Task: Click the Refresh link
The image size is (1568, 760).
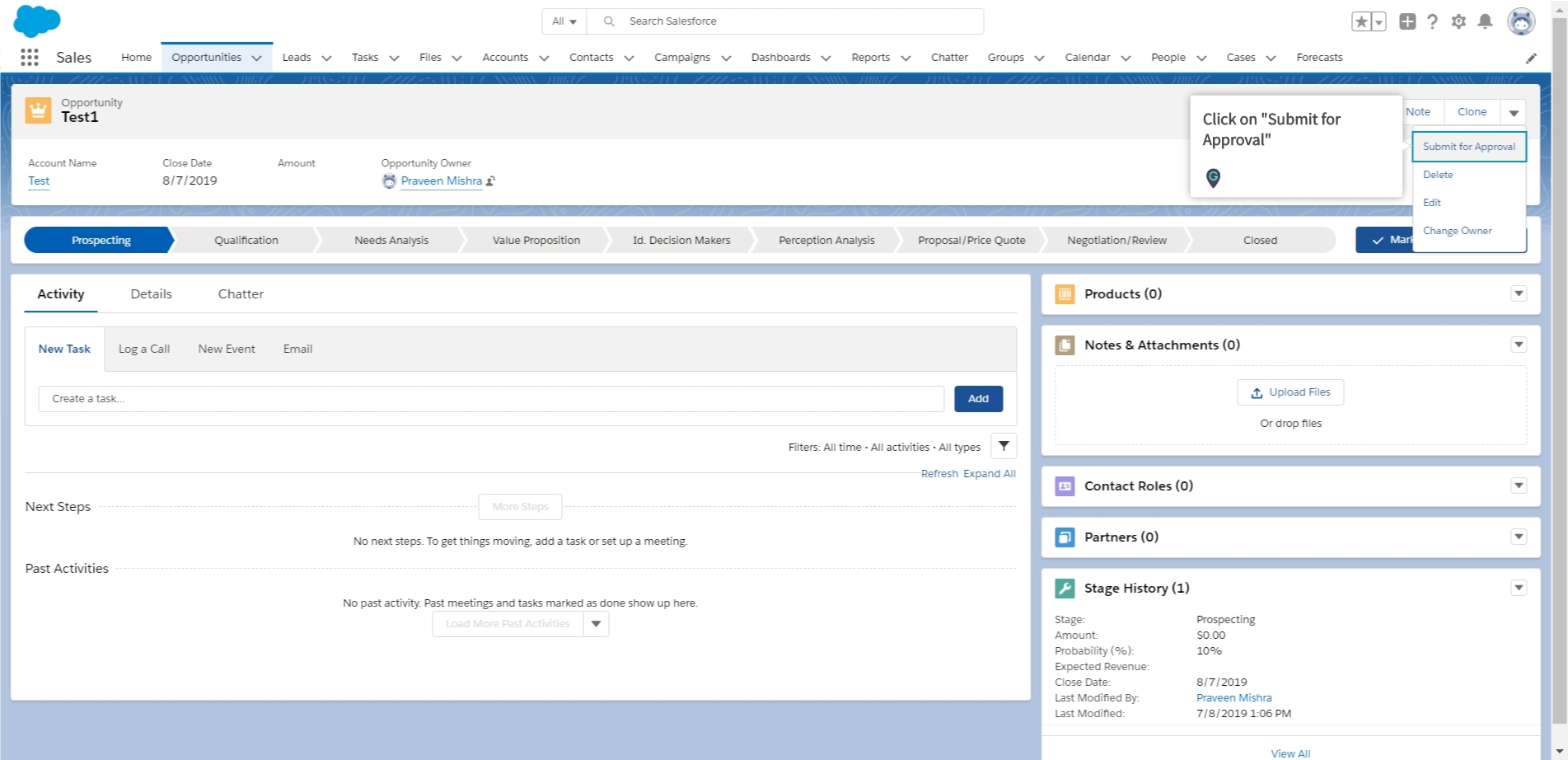Action: (939, 474)
